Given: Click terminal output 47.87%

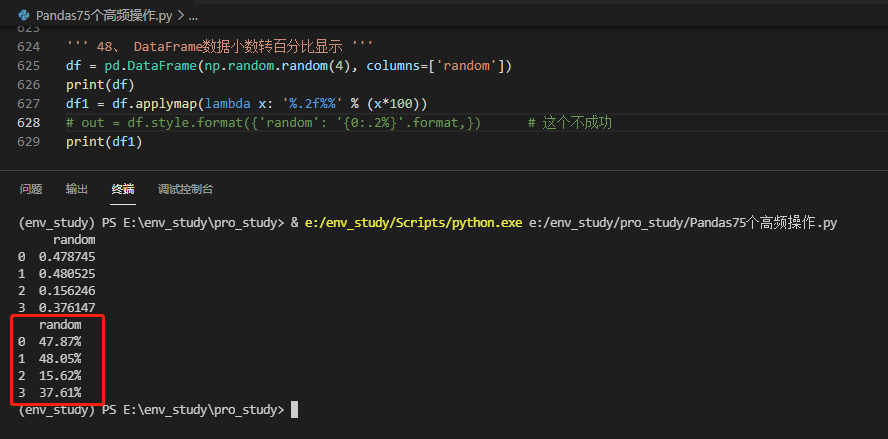Looking at the screenshot, I should coord(60,342).
